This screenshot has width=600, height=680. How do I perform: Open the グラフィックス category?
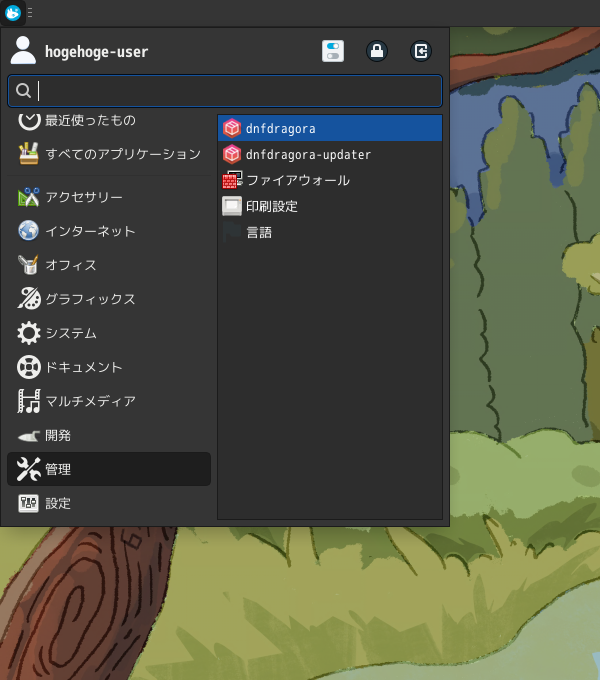109,299
